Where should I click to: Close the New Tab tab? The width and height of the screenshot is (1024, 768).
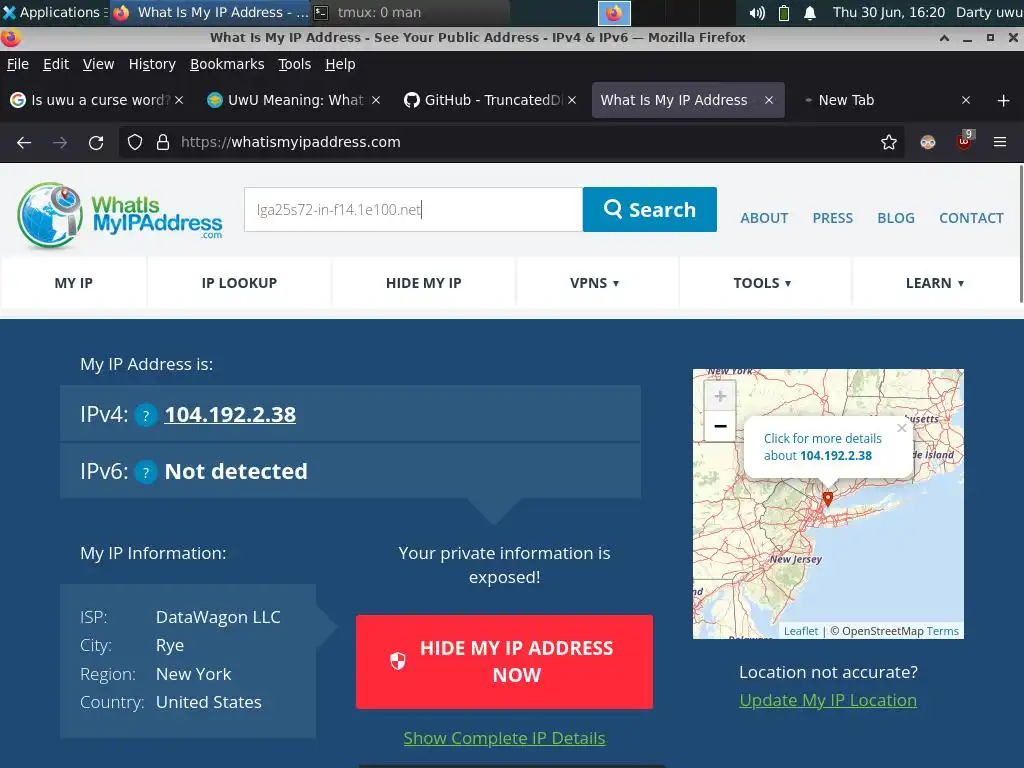(966, 100)
